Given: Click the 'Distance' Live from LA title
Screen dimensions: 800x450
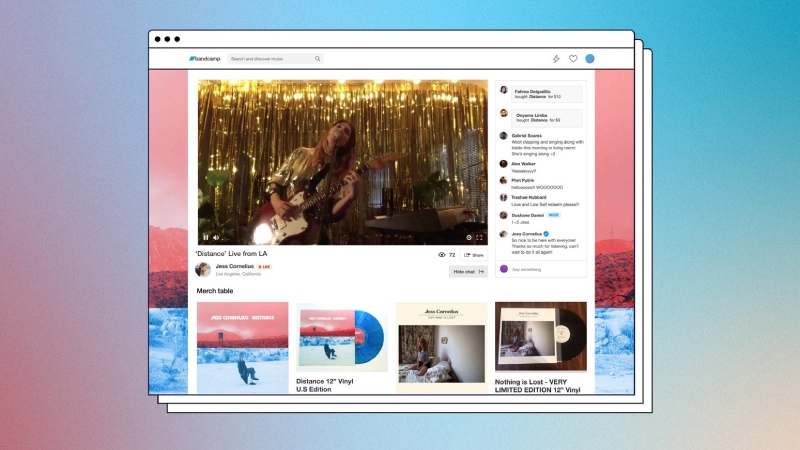Looking at the screenshot, I should pyautogui.click(x=231, y=254).
